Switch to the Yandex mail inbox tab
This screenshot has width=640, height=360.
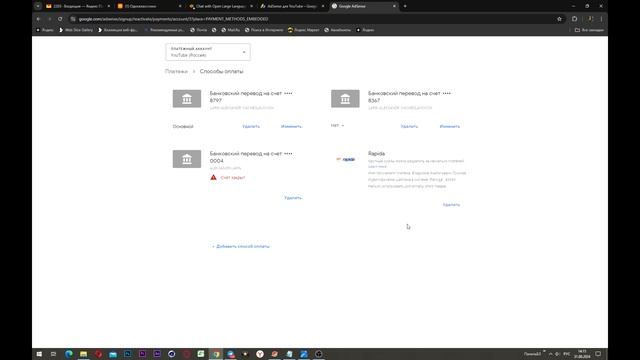78,6
